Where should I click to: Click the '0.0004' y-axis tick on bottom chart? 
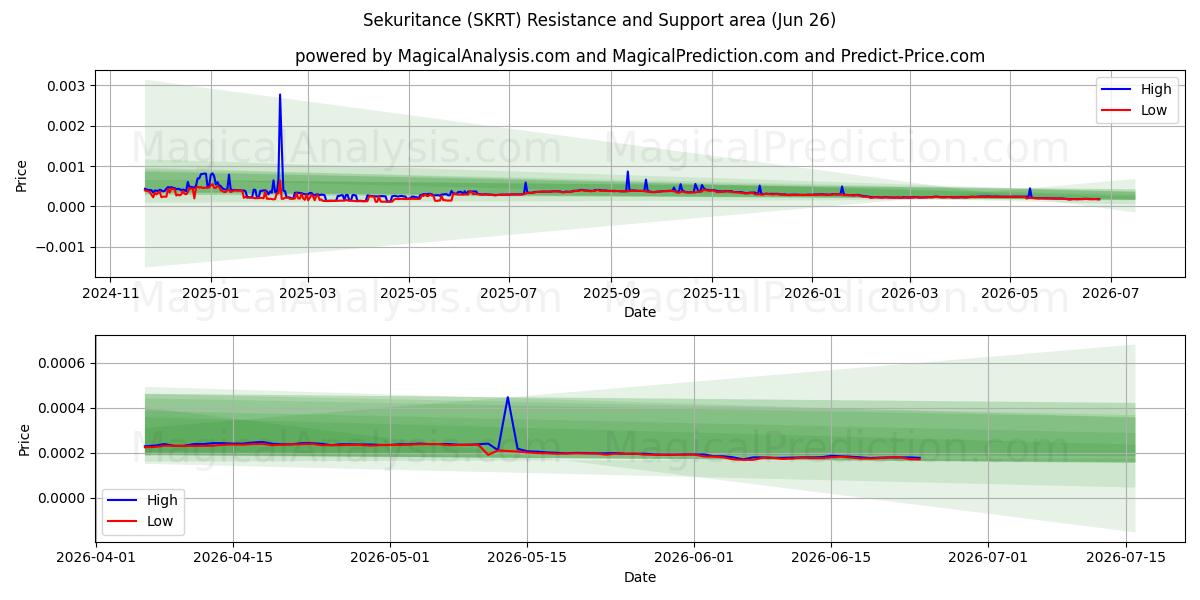click(x=64, y=408)
